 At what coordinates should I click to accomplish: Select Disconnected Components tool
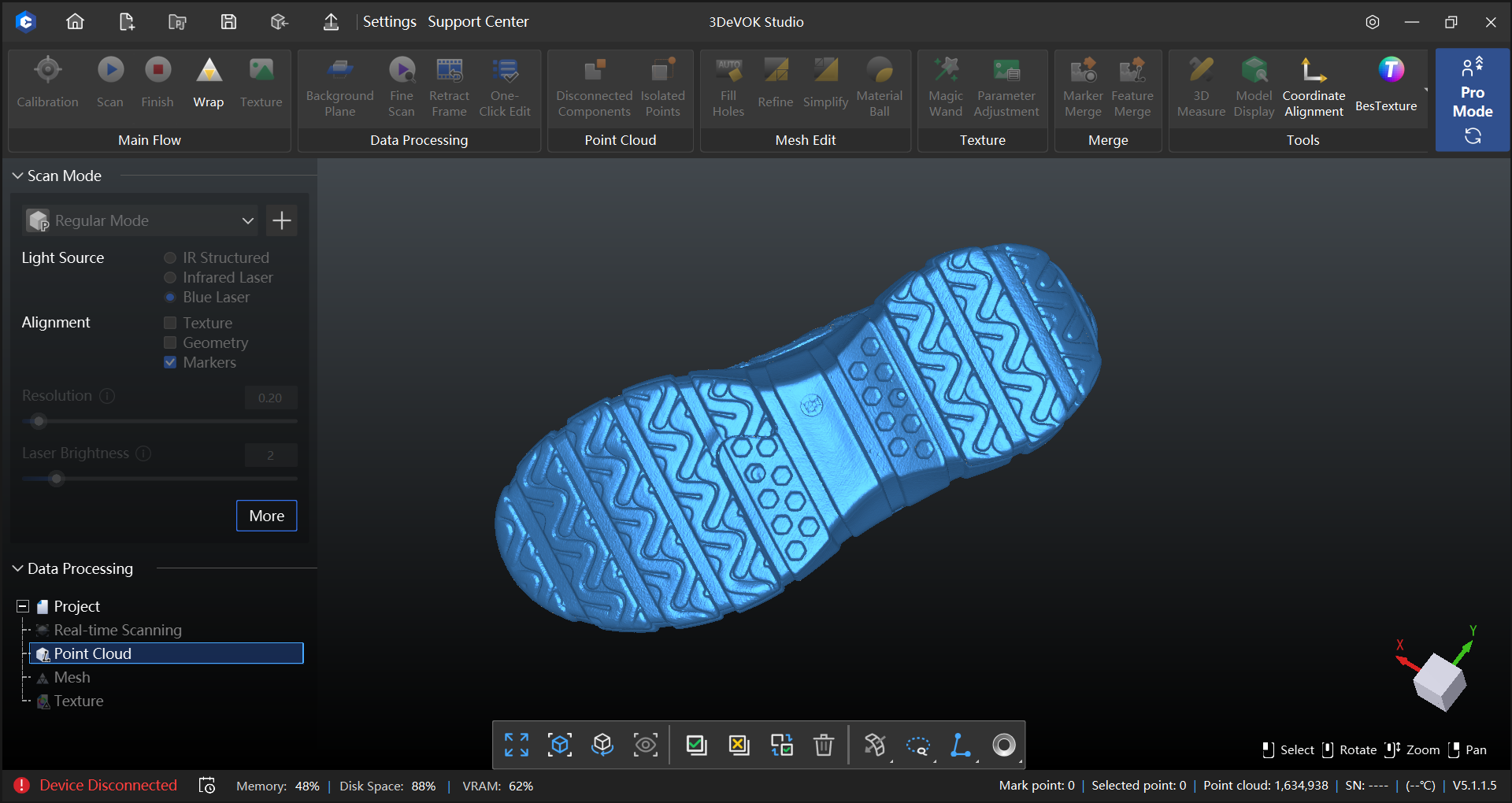click(595, 87)
